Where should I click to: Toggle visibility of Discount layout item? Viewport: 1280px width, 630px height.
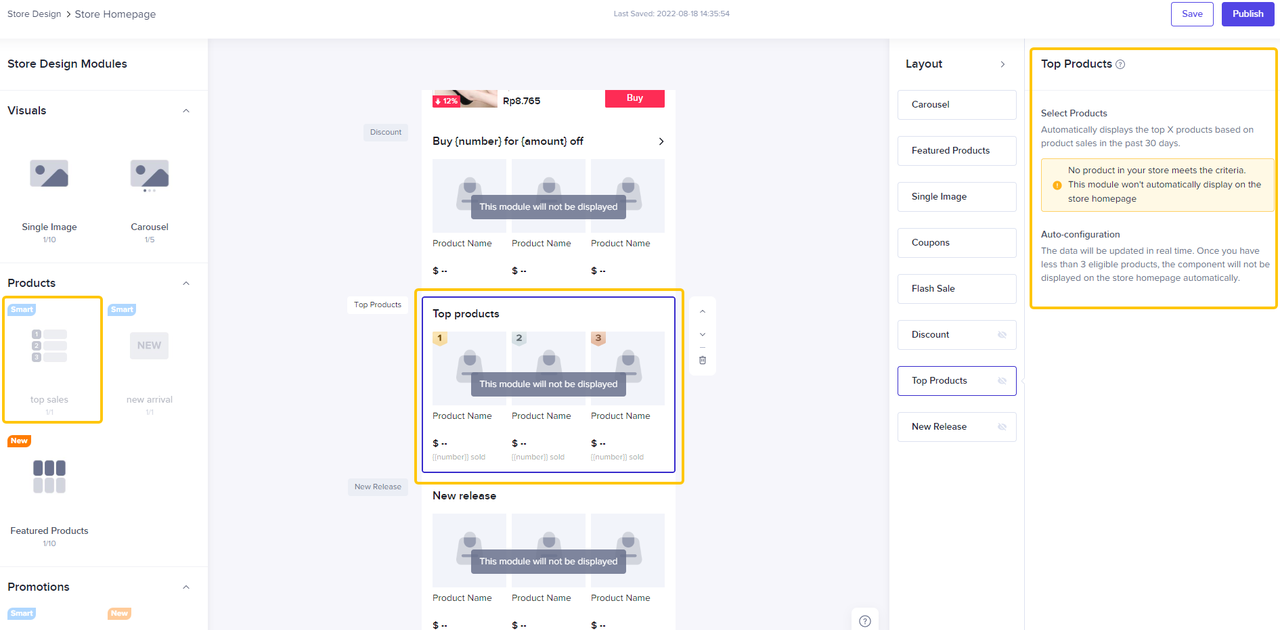pyautogui.click(x=1002, y=335)
